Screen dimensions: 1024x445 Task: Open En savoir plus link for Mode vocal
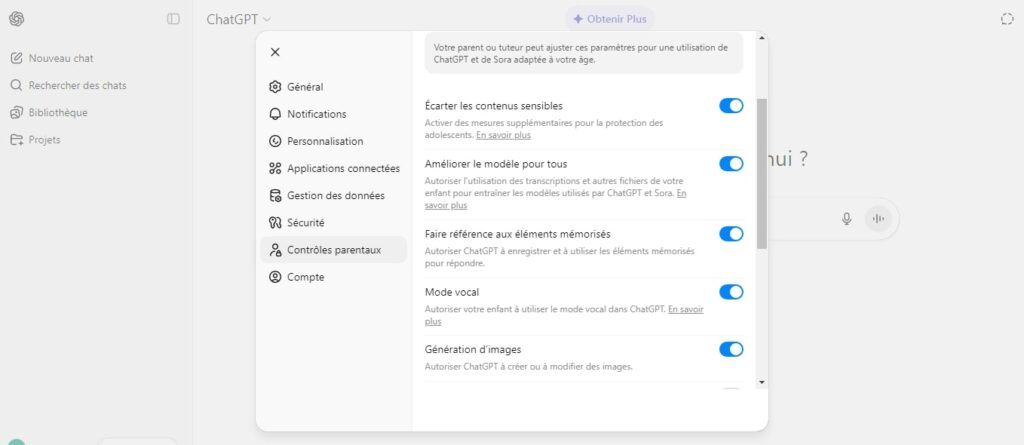[x=685, y=310]
